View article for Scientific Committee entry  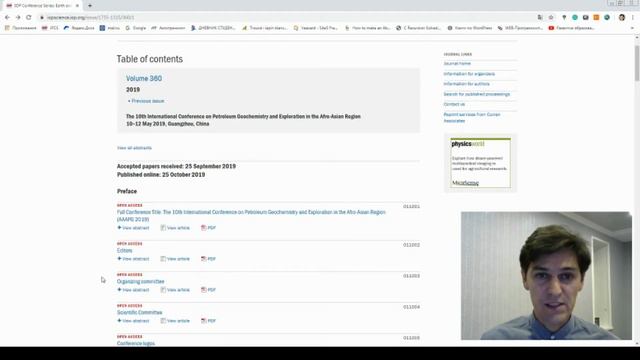[x=175, y=321]
